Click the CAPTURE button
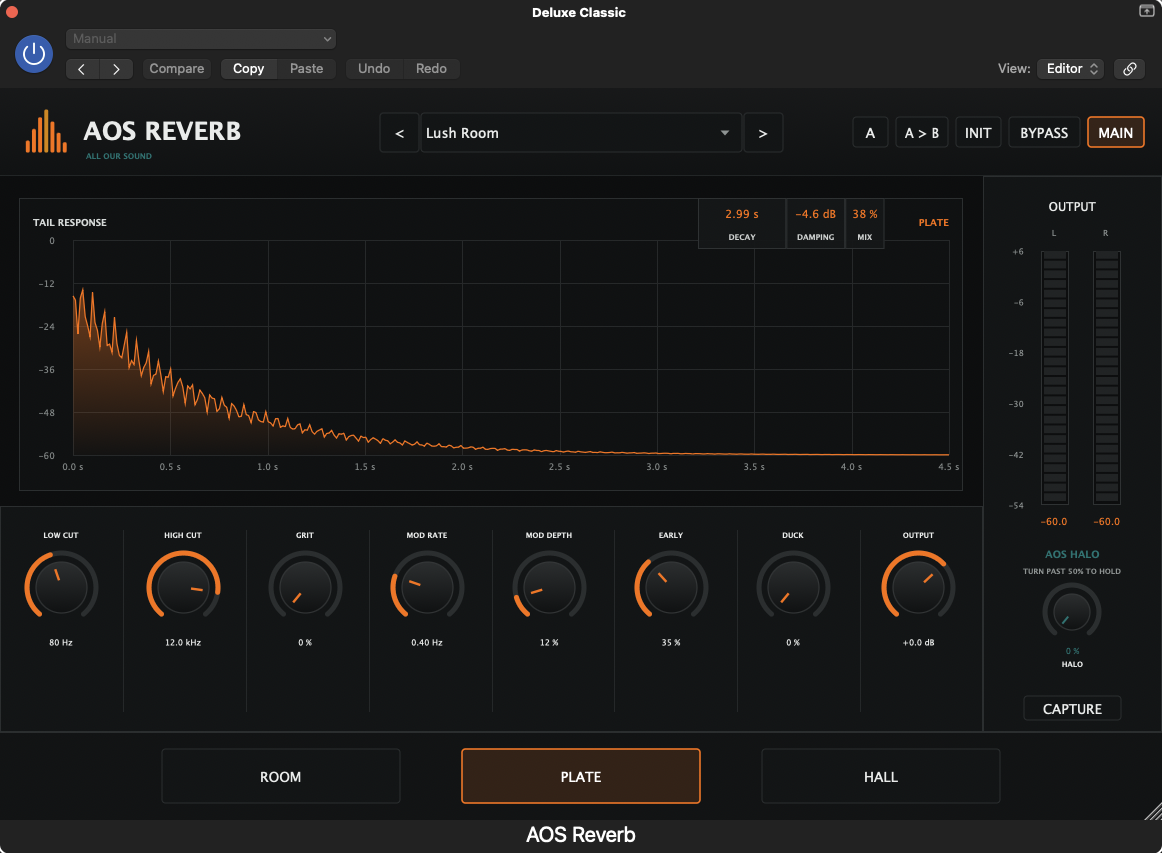 [x=1072, y=708]
